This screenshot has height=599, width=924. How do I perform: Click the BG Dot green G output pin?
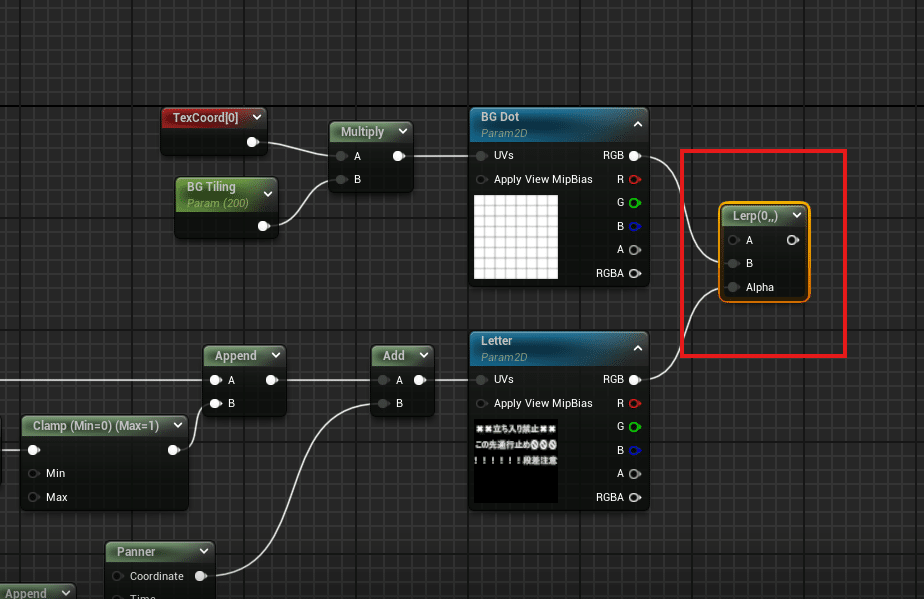(635, 203)
